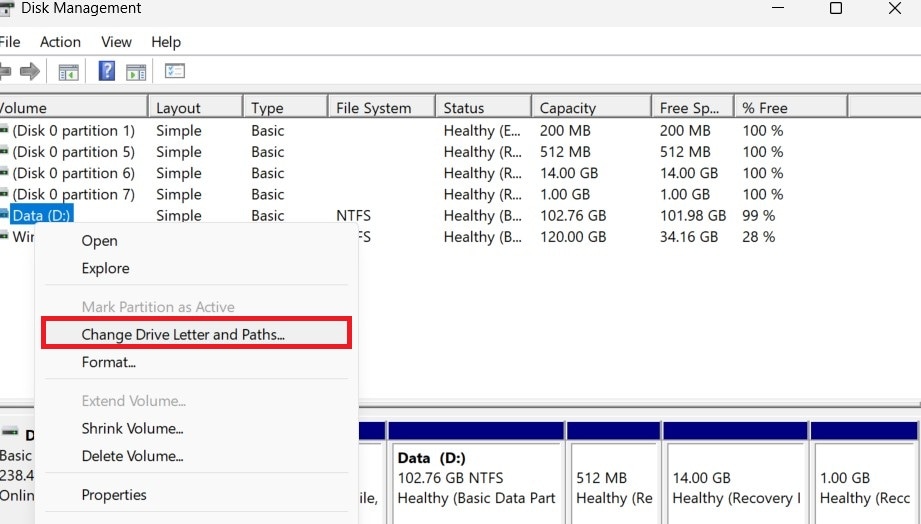Image resolution: width=921 pixels, height=524 pixels.
Task: Select the highlighted Data (D:) volume name
Action: pyautogui.click(x=42, y=215)
